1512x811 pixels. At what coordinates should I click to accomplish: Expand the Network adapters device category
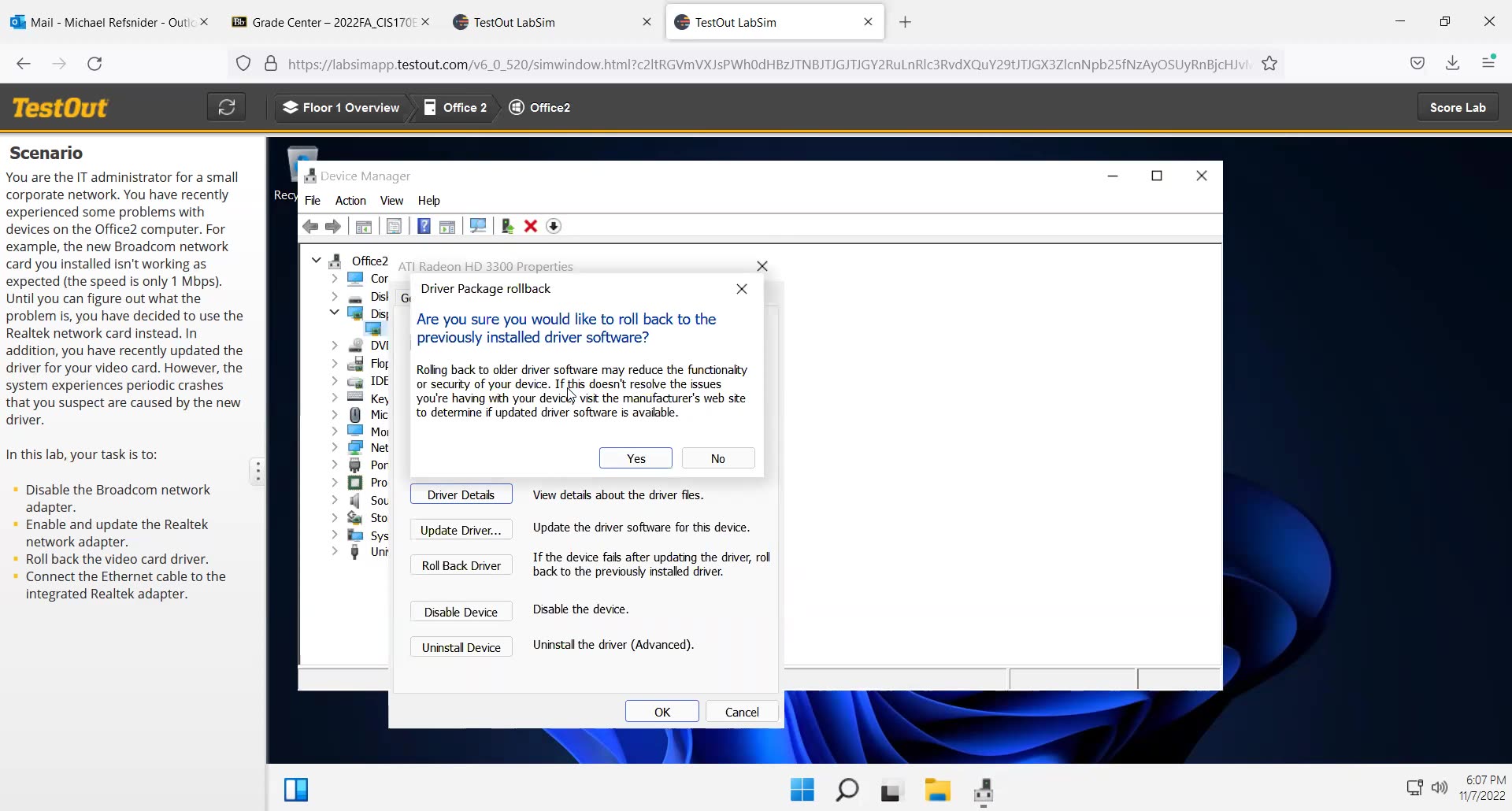click(x=335, y=447)
